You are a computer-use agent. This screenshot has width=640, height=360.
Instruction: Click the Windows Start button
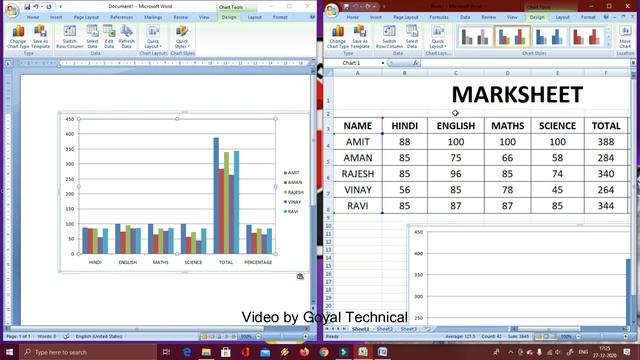9,352
